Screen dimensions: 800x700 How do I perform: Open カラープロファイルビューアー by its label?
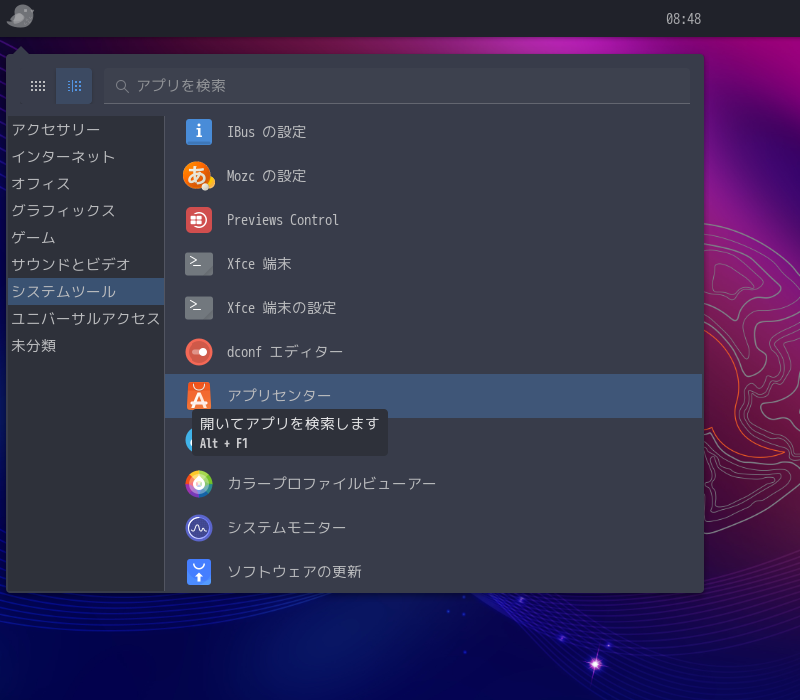coord(332,484)
